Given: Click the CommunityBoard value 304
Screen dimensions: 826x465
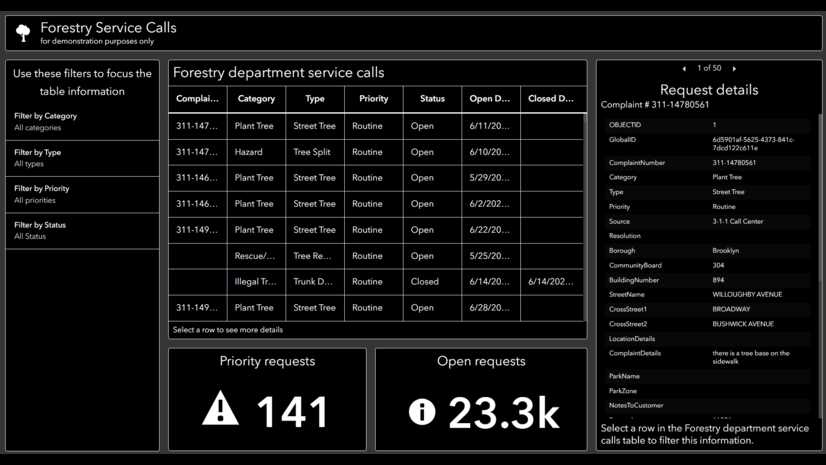Looking at the screenshot, I should [718, 265].
